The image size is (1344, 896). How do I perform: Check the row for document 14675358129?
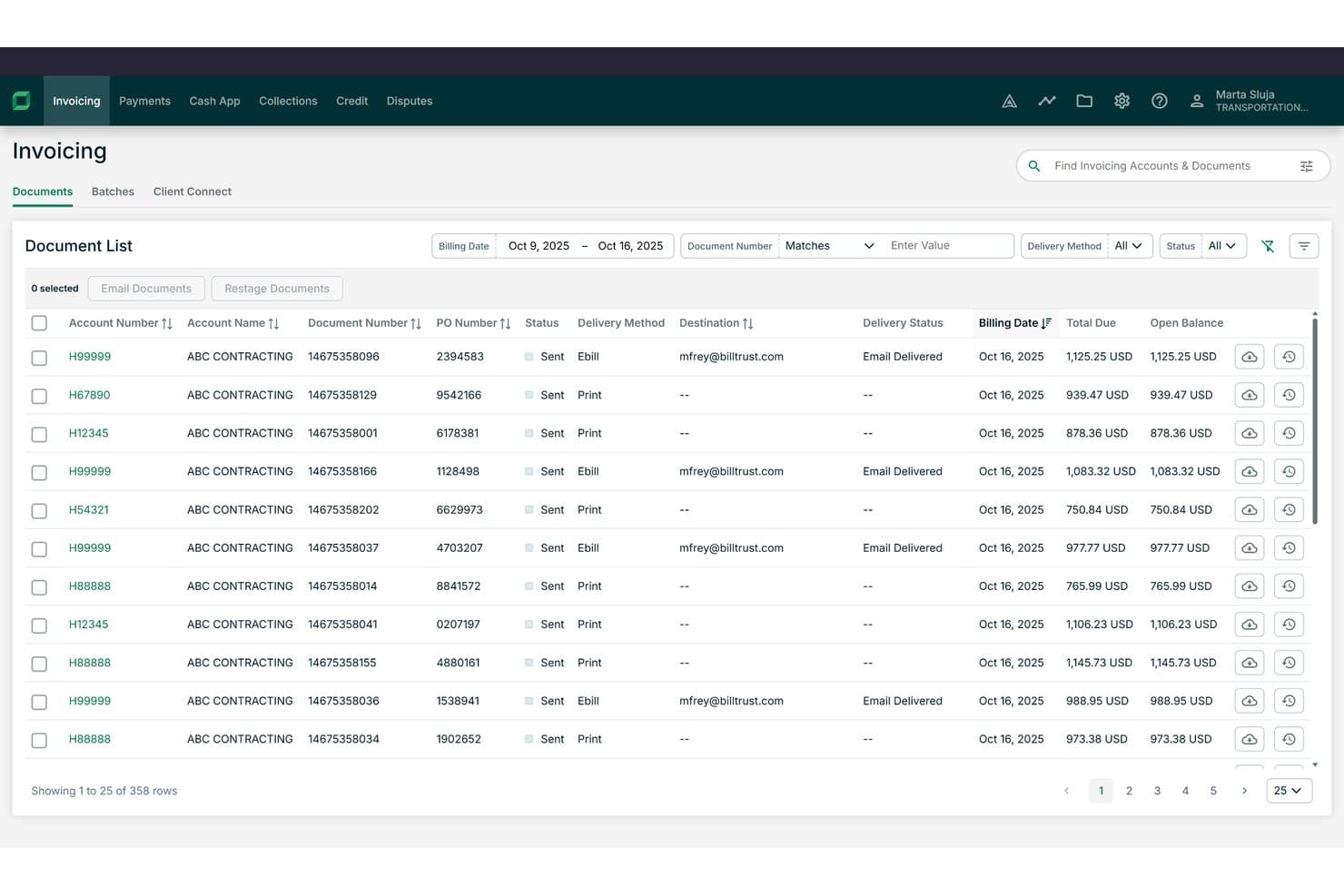click(39, 396)
